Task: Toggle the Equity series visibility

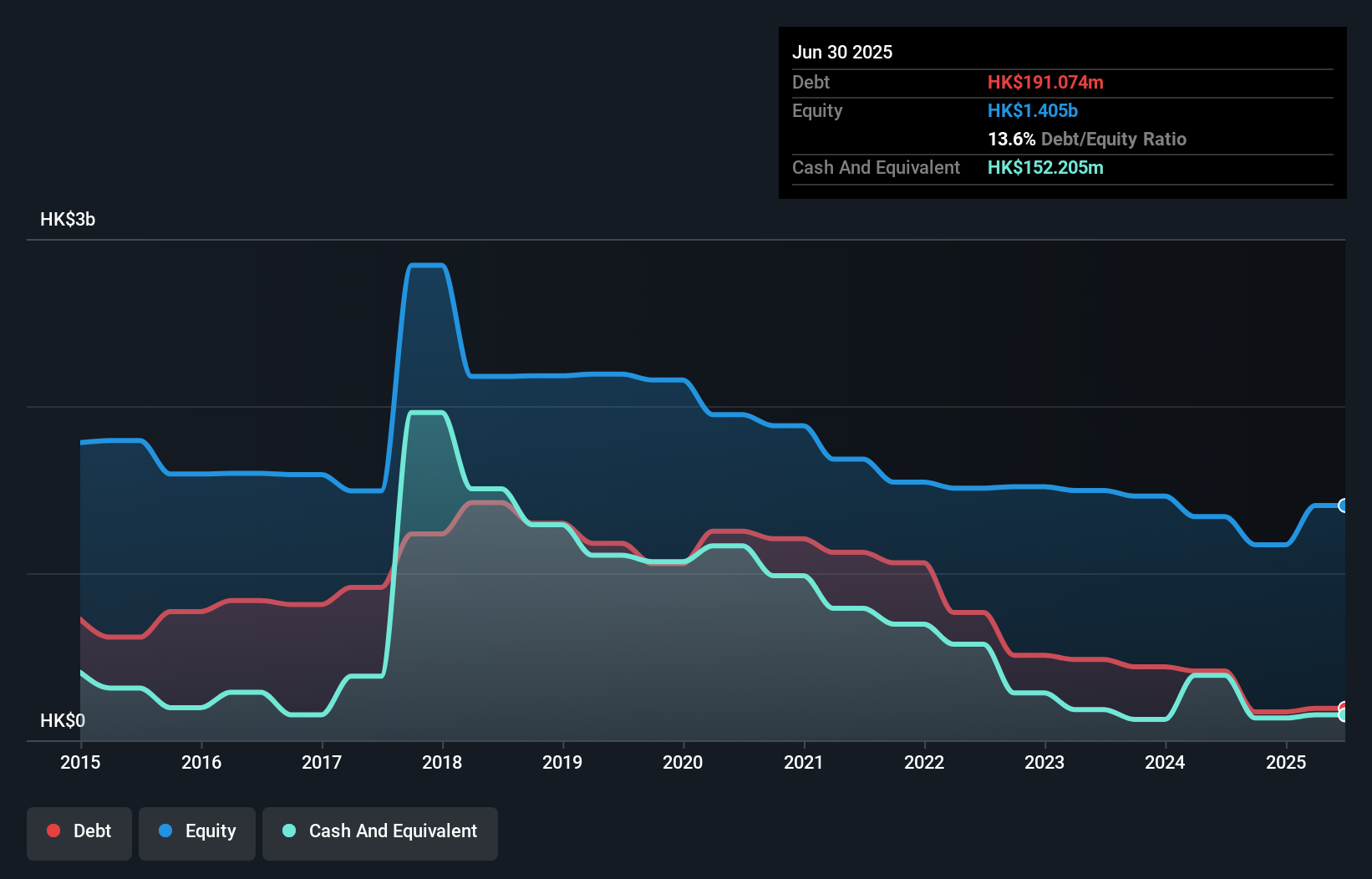Action: (x=197, y=832)
